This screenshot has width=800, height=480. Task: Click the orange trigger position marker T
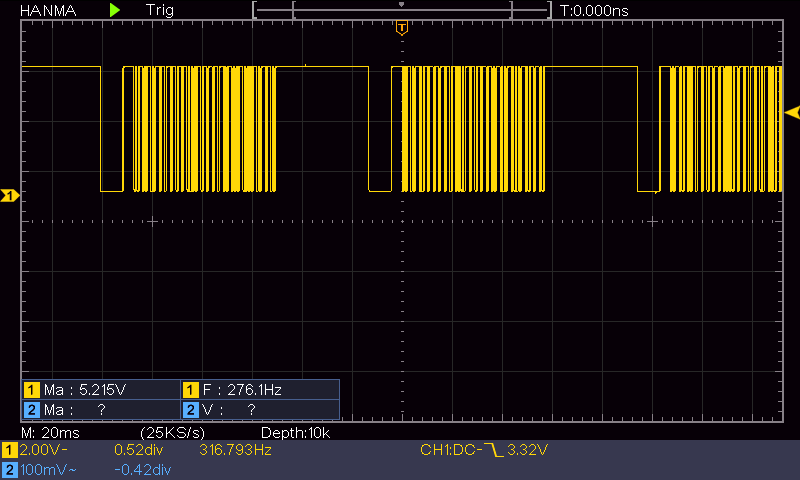(401, 28)
